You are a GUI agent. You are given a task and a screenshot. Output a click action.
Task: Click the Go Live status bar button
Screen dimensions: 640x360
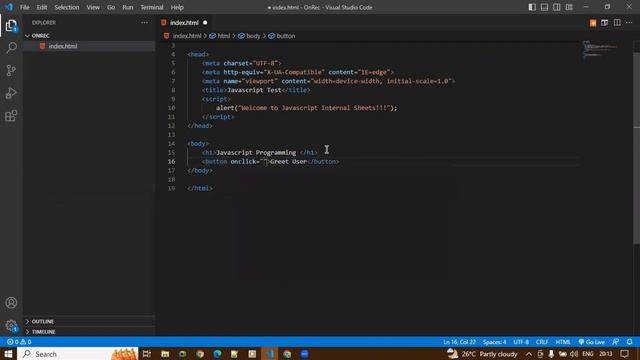591,342
